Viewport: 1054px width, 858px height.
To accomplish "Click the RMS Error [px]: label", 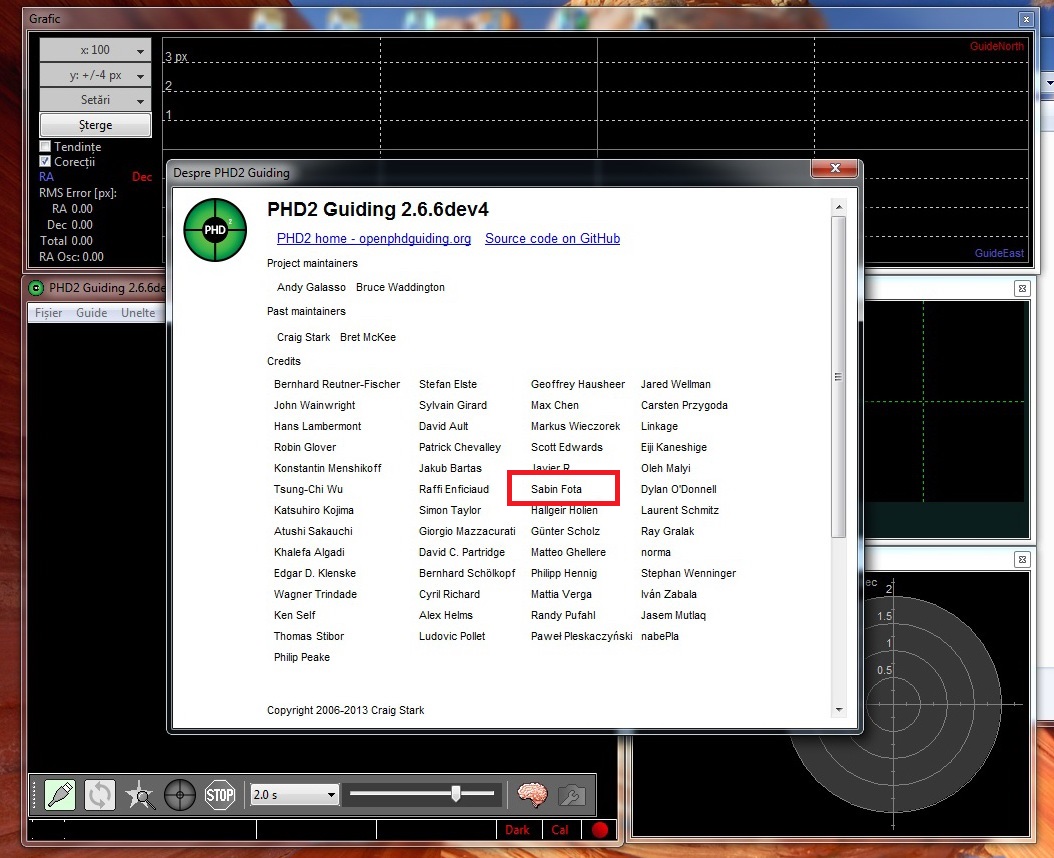I will coord(77,193).
